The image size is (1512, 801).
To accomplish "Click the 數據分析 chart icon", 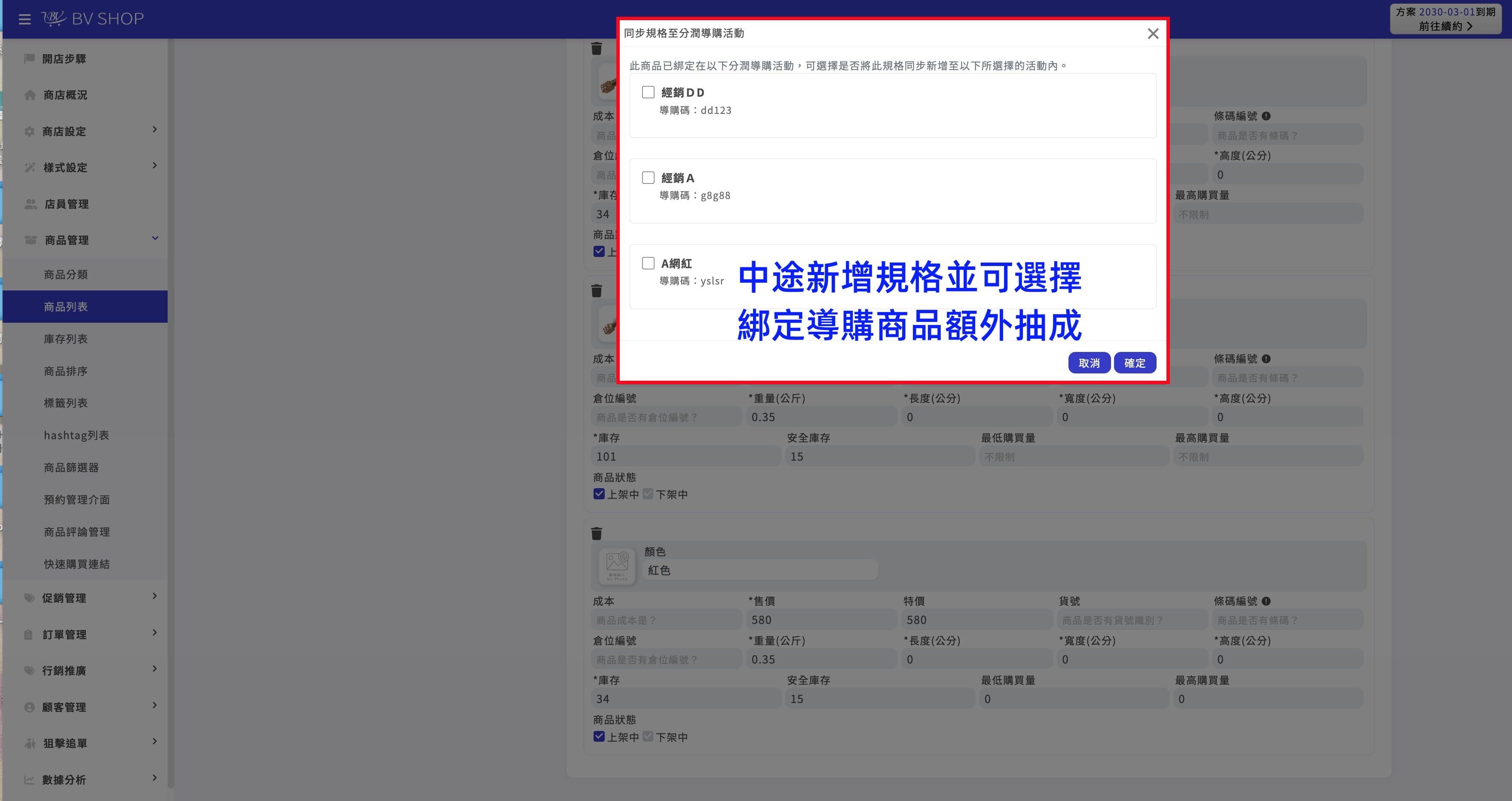I will (29, 780).
